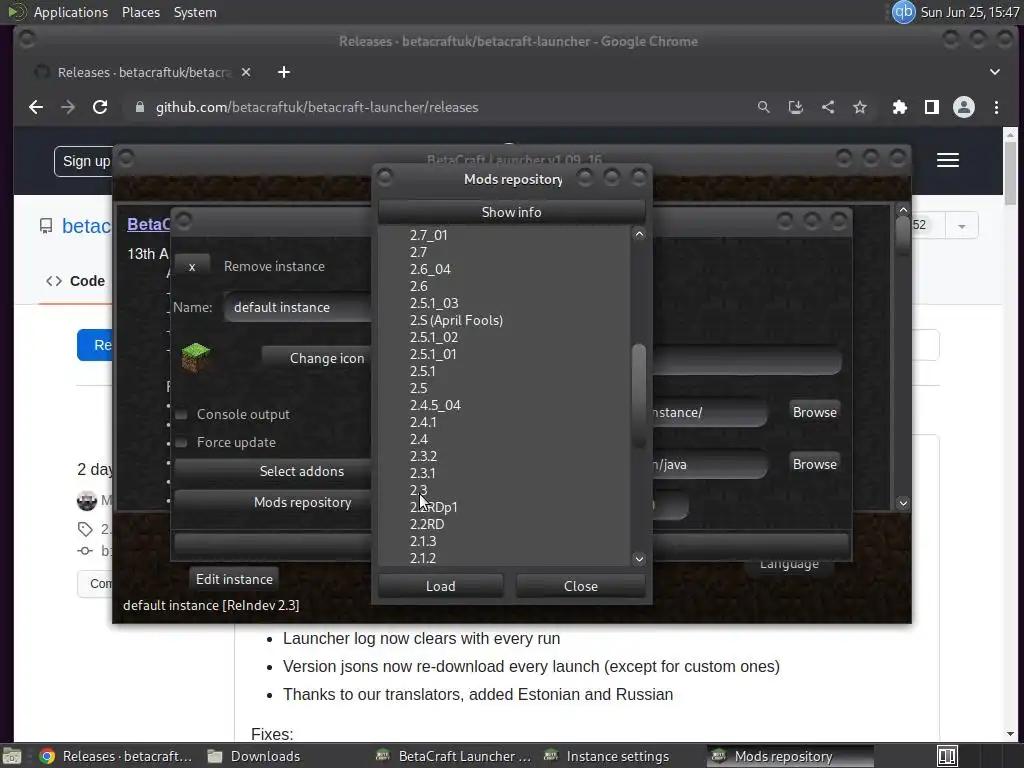Click the Change icon button
Viewport: 1024px width, 768px height.
pyautogui.click(x=317, y=358)
